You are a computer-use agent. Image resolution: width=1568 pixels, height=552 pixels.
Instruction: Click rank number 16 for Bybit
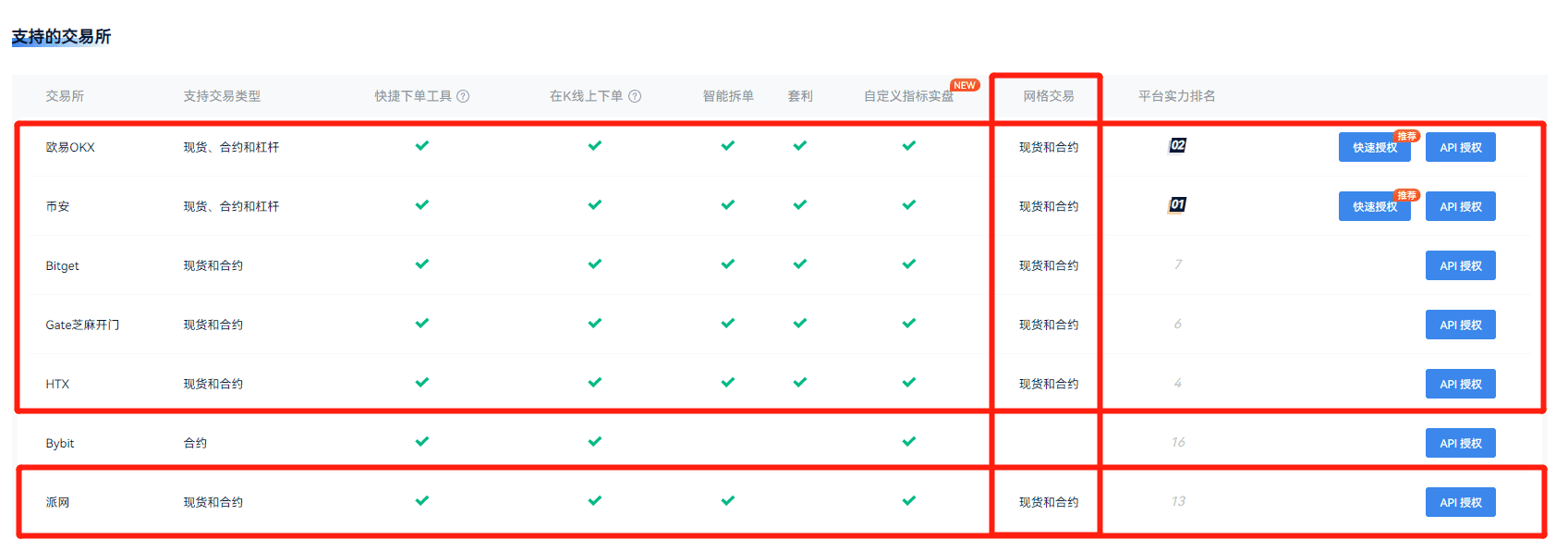1178,442
